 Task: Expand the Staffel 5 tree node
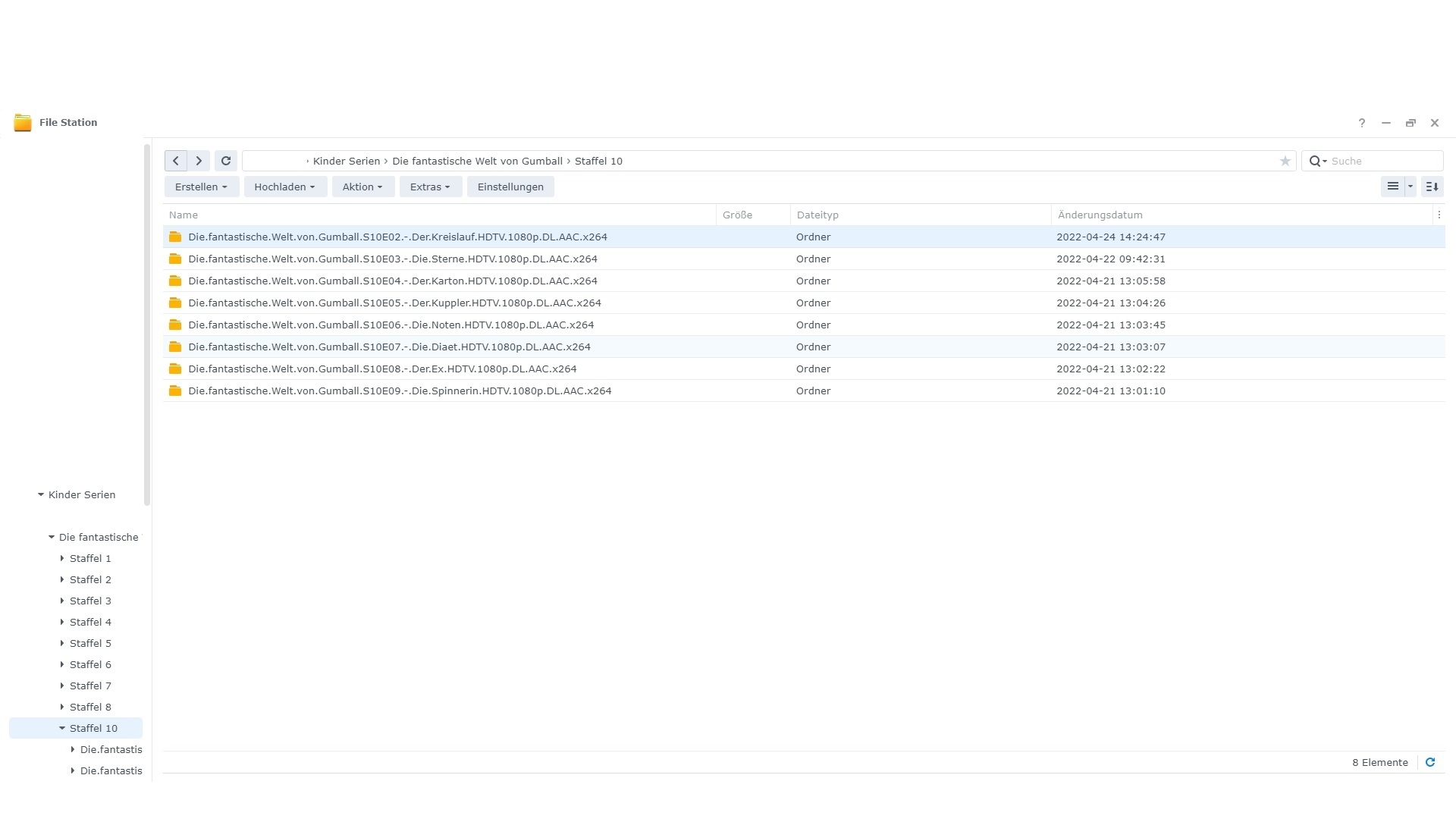pos(62,643)
